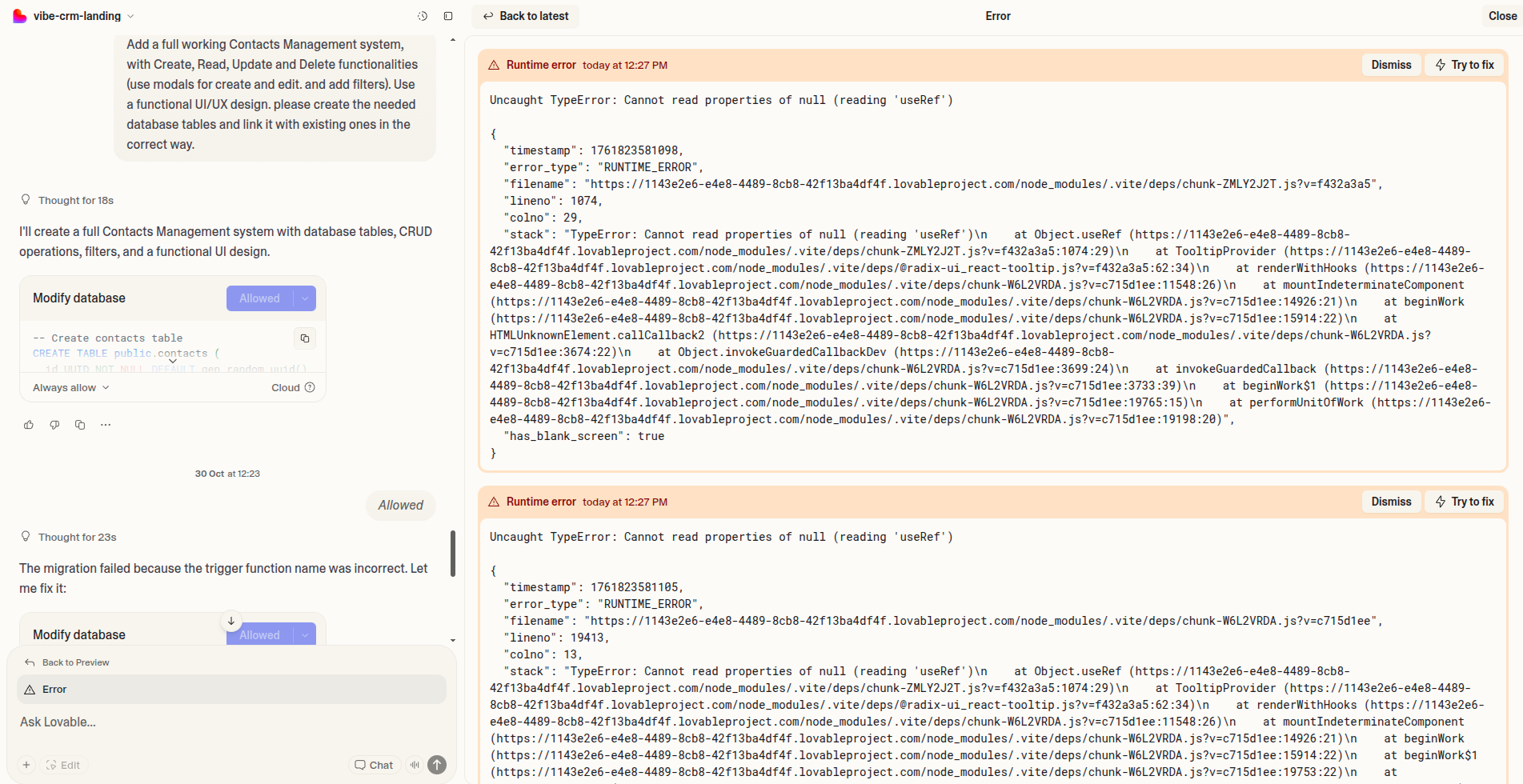Click the thumbs down feedback icon

pos(54,425)
